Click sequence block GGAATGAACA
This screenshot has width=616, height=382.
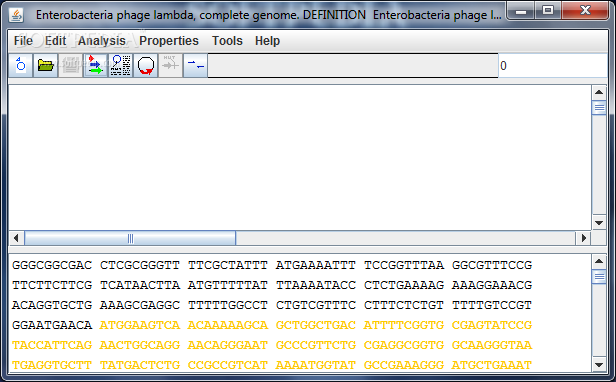(x=52, y=325)
